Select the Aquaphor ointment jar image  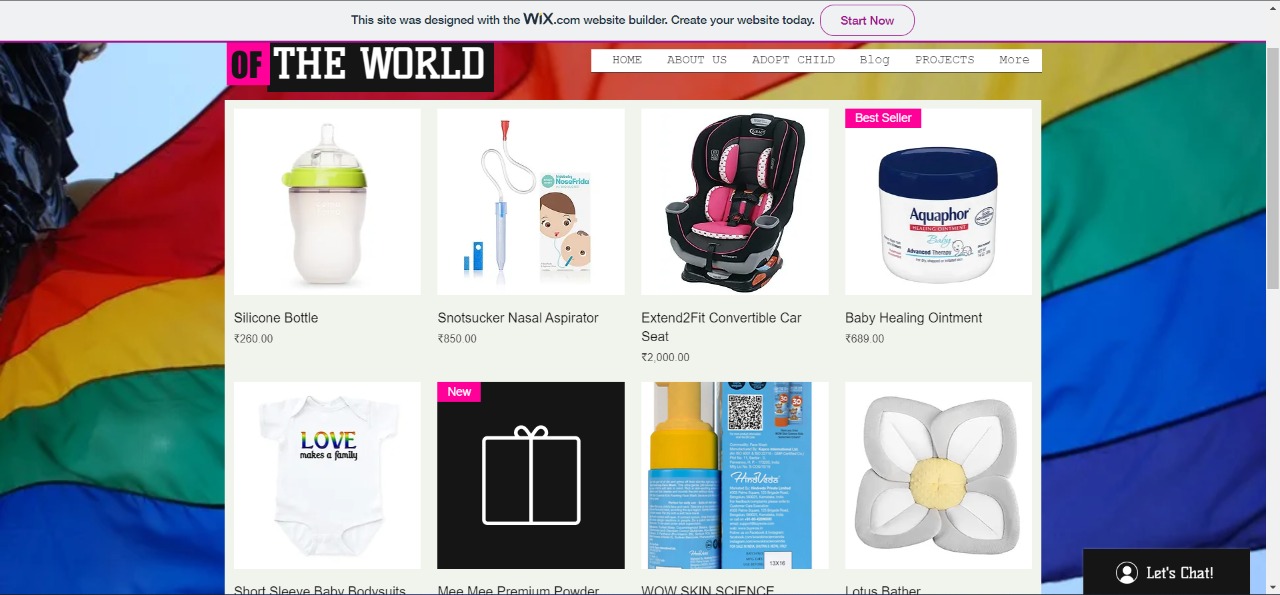938,201
